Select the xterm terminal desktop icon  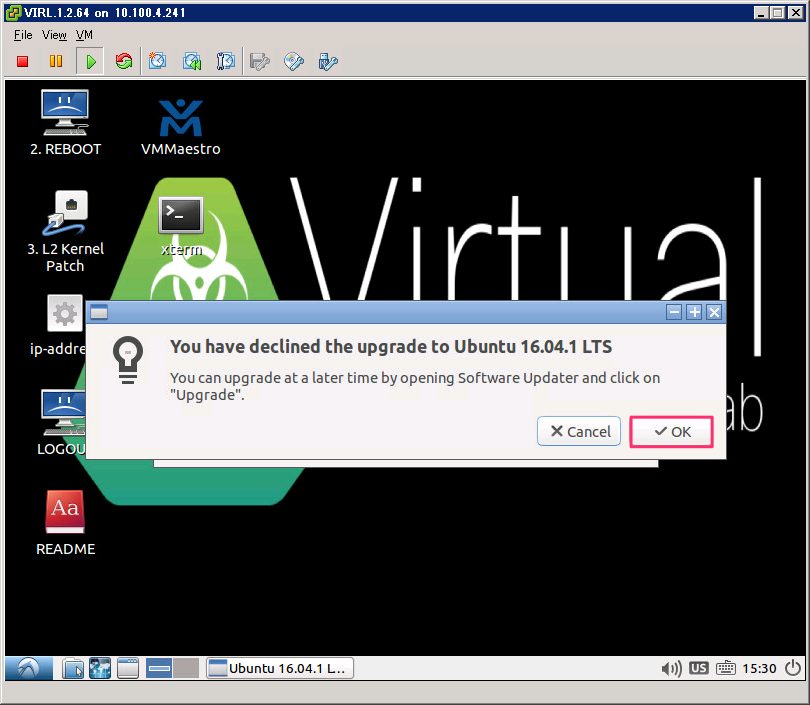point(181,226)
